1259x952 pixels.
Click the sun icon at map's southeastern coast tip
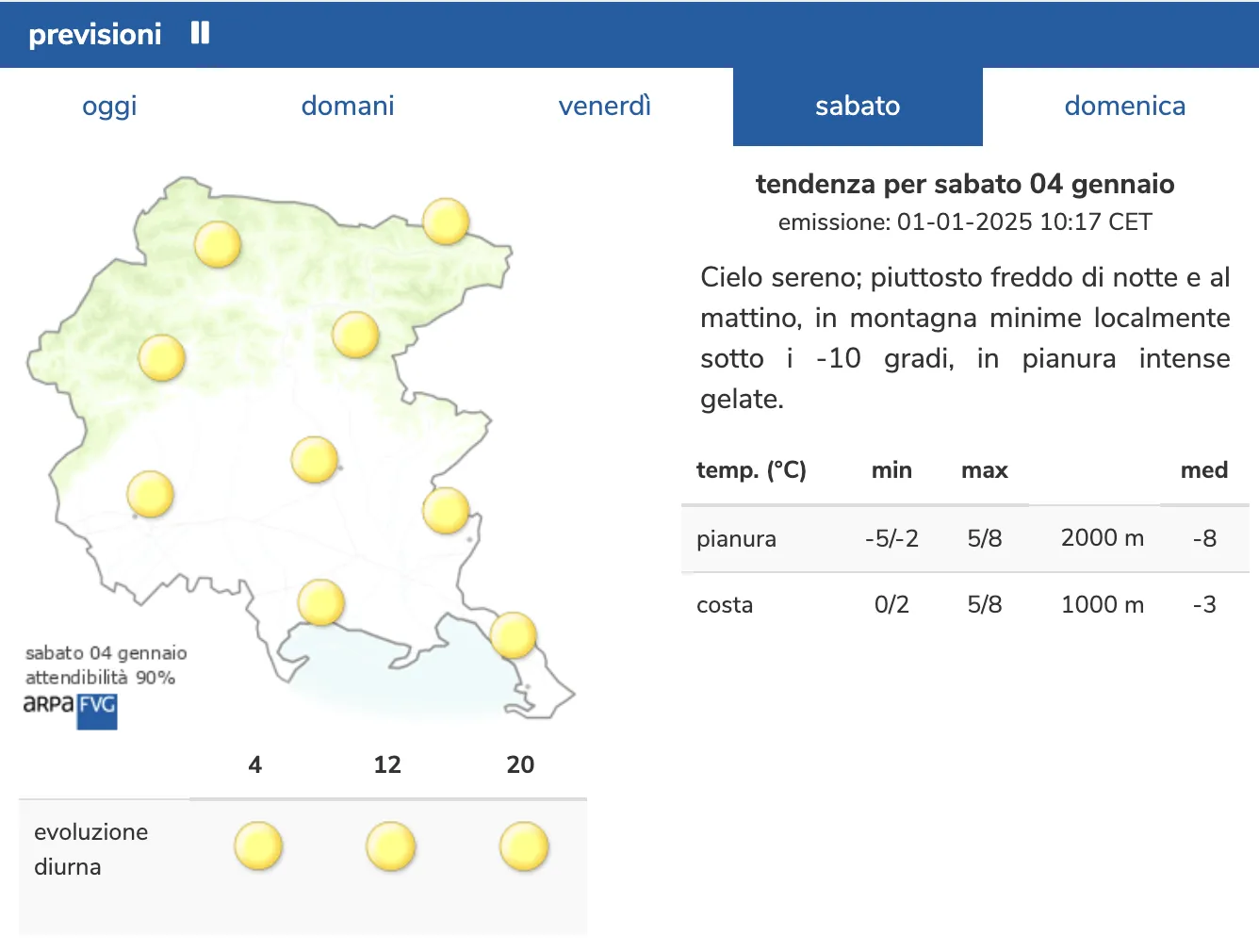514,635
